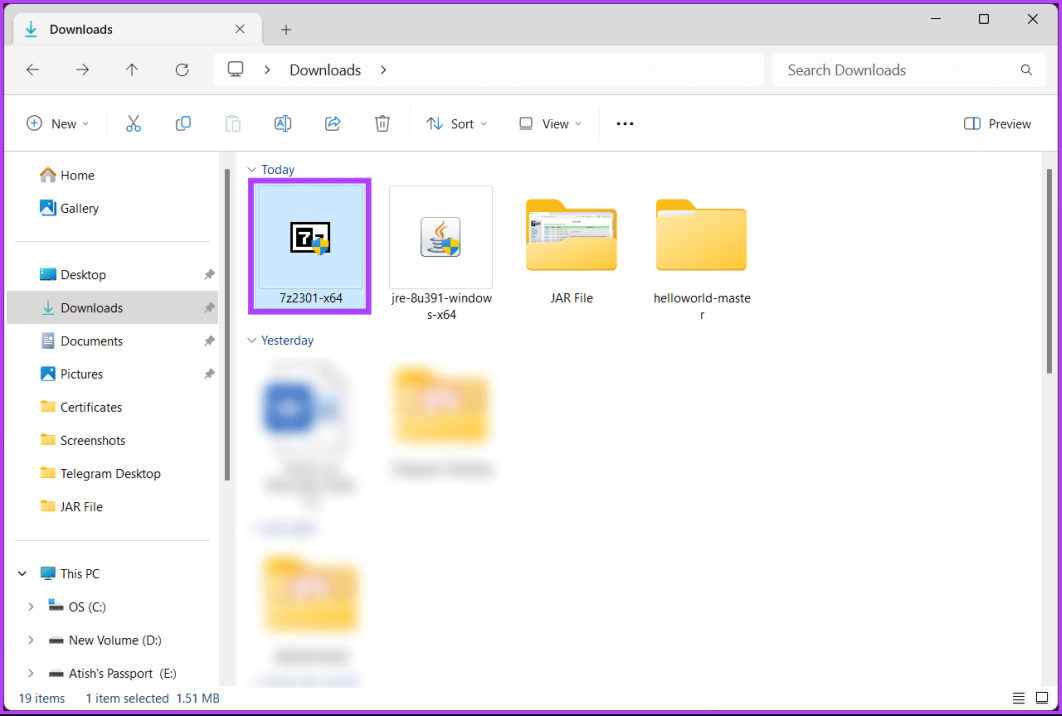
Task: Click the navigation pane scrollbar
Action: (227, 325)
